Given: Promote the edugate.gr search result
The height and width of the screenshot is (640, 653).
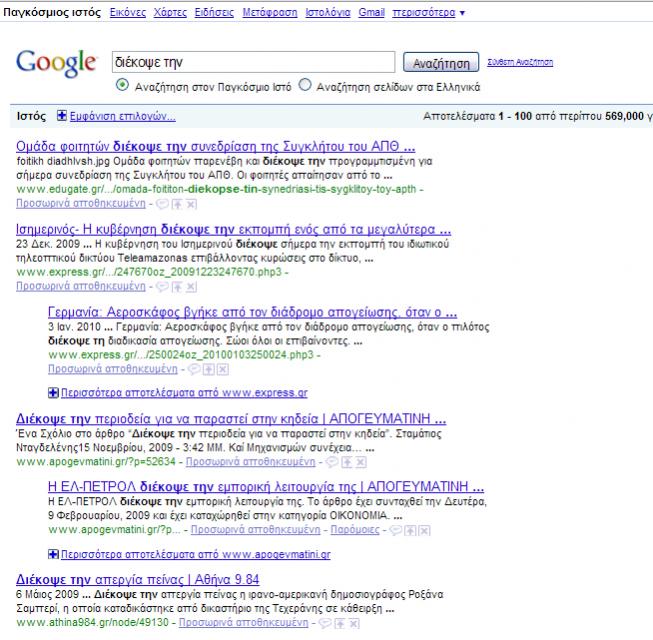Looking at the screenshot, I should click(177, 204).
